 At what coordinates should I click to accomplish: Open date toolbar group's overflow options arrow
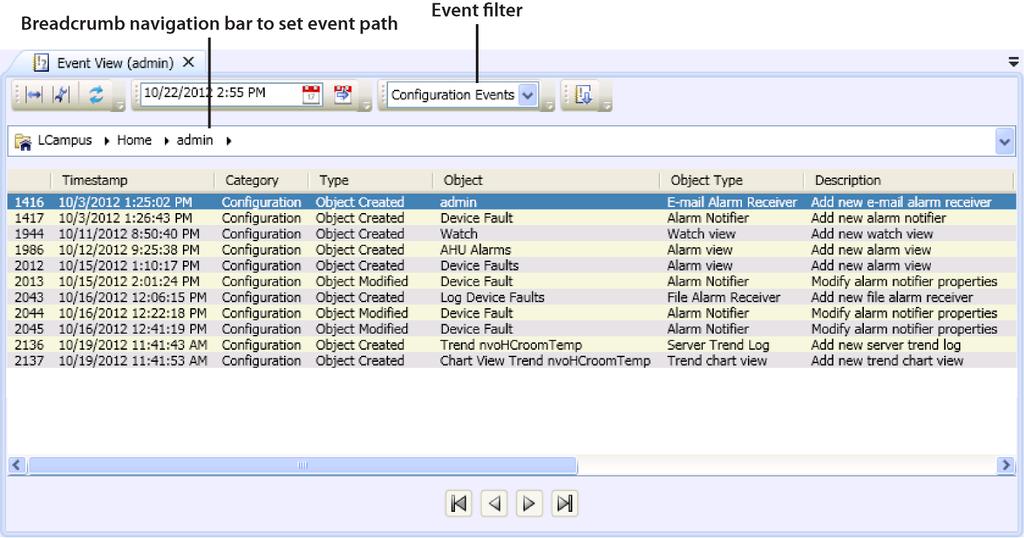pyautogui.click(x=366, y=104)
